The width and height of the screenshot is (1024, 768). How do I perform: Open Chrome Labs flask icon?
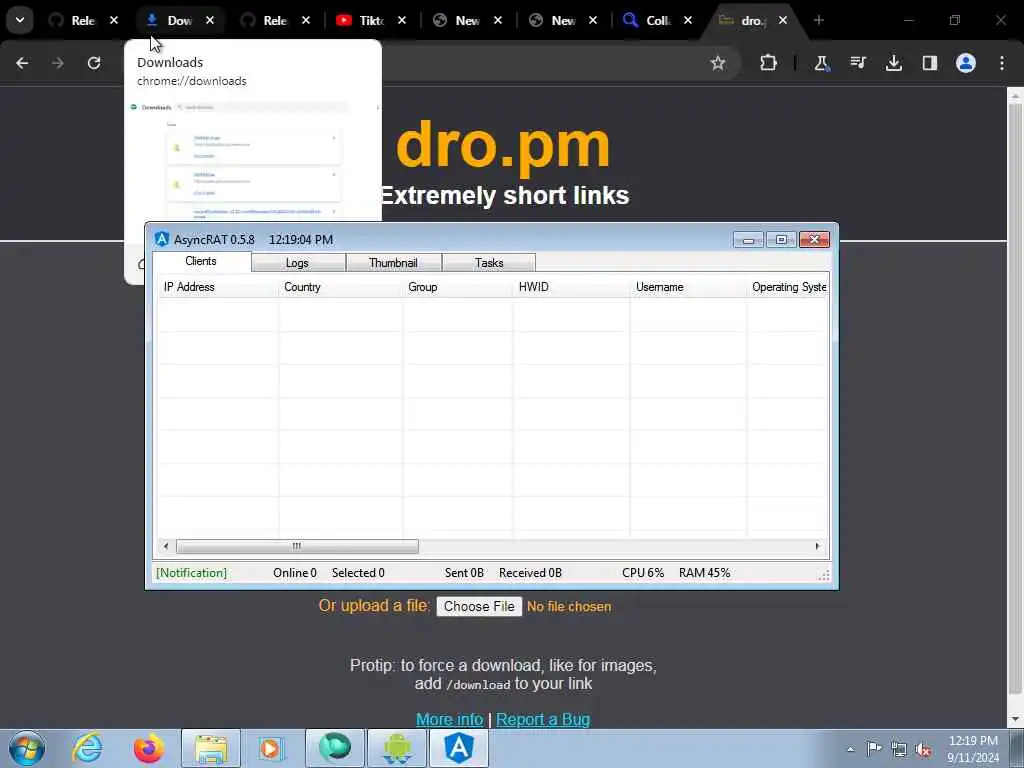point(822,63)
